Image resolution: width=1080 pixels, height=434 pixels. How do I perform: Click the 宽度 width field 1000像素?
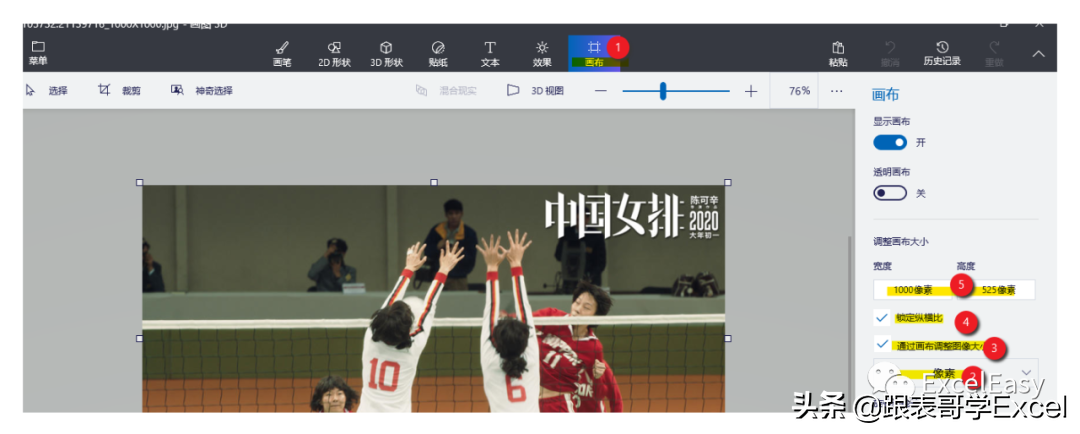click(x=913, y=290)
